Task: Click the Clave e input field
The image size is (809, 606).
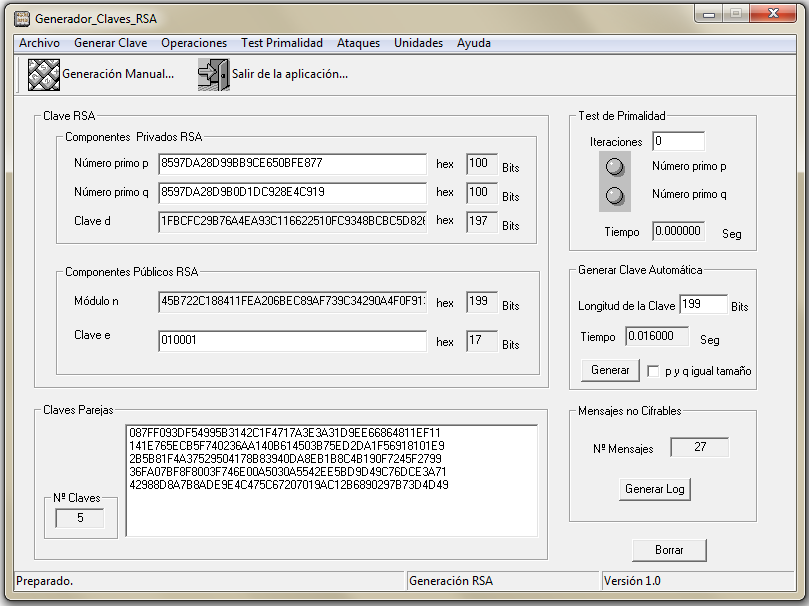Action: (x=292, y=342)
